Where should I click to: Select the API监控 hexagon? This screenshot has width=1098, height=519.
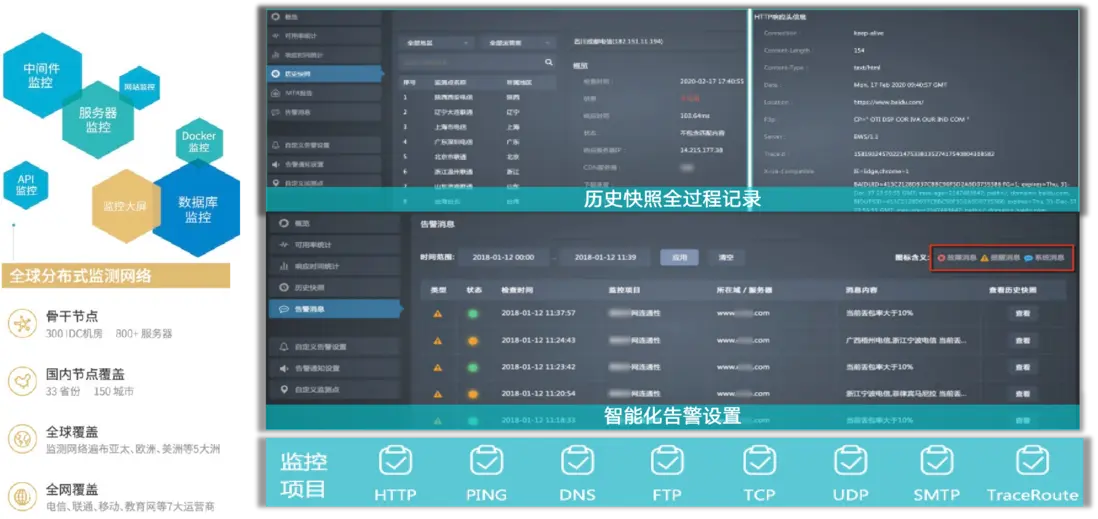tap(26, 185)
